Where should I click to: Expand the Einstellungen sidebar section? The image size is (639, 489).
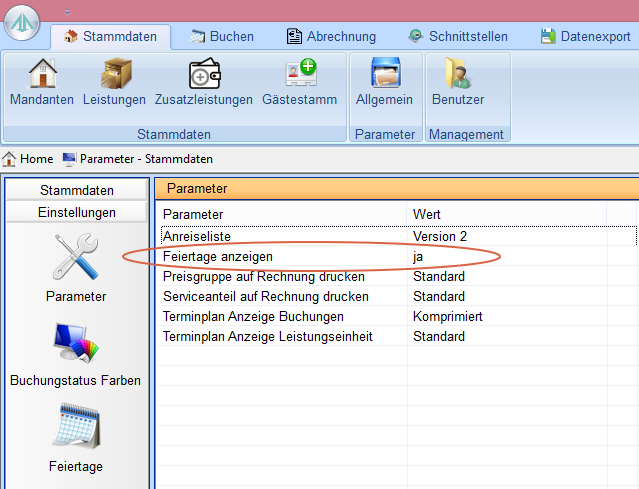(77, 212)
